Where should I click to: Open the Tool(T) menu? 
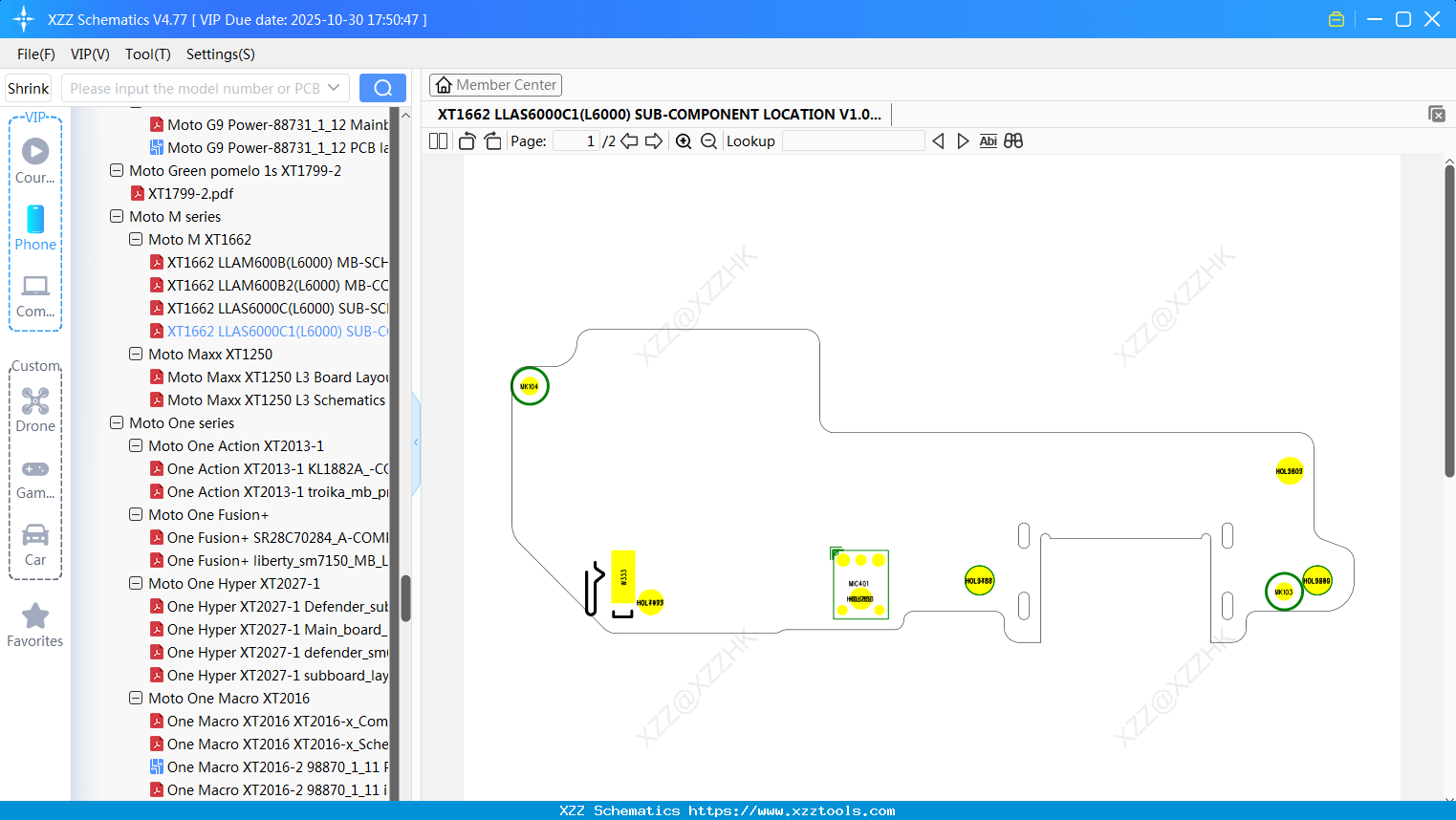148,54
